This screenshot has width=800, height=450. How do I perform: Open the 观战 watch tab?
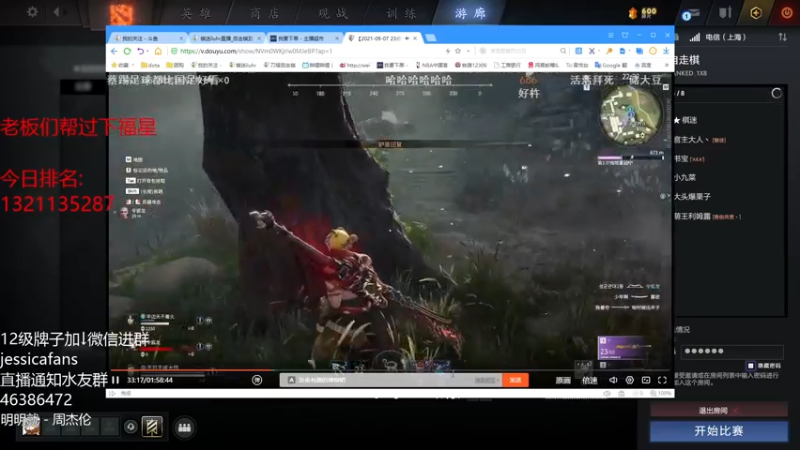point(333,13)
